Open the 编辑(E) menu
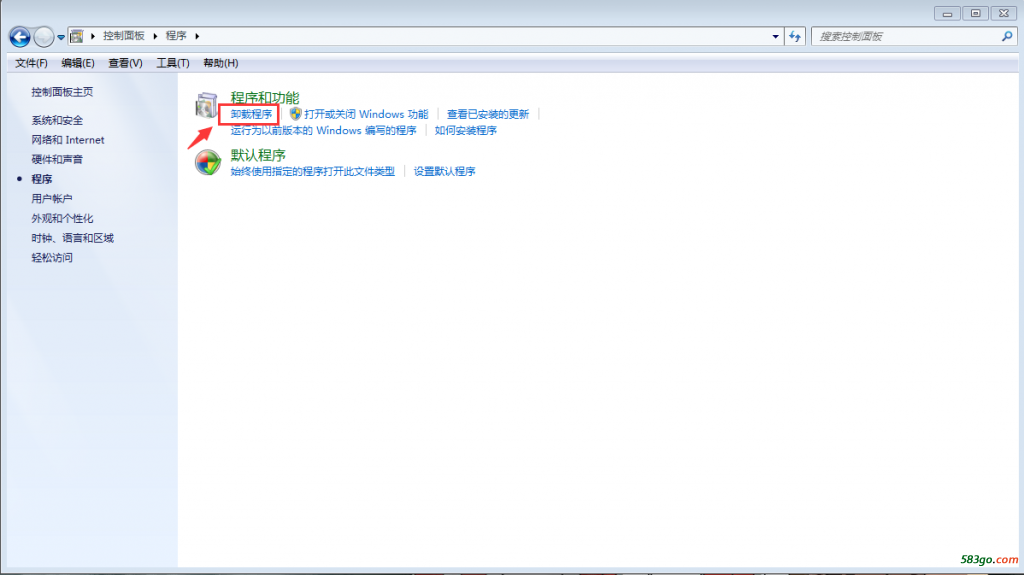The image size is (1024, 575). tap(78, 63)
